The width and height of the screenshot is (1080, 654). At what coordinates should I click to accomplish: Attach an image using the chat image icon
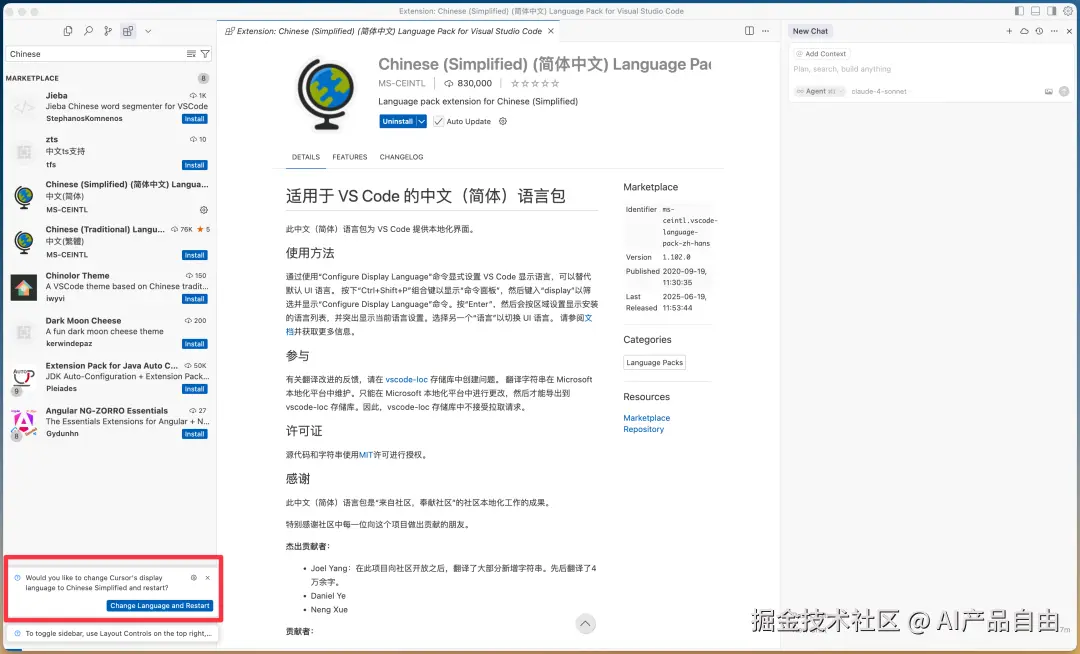pyautogui.click(x=1048, y=92)
